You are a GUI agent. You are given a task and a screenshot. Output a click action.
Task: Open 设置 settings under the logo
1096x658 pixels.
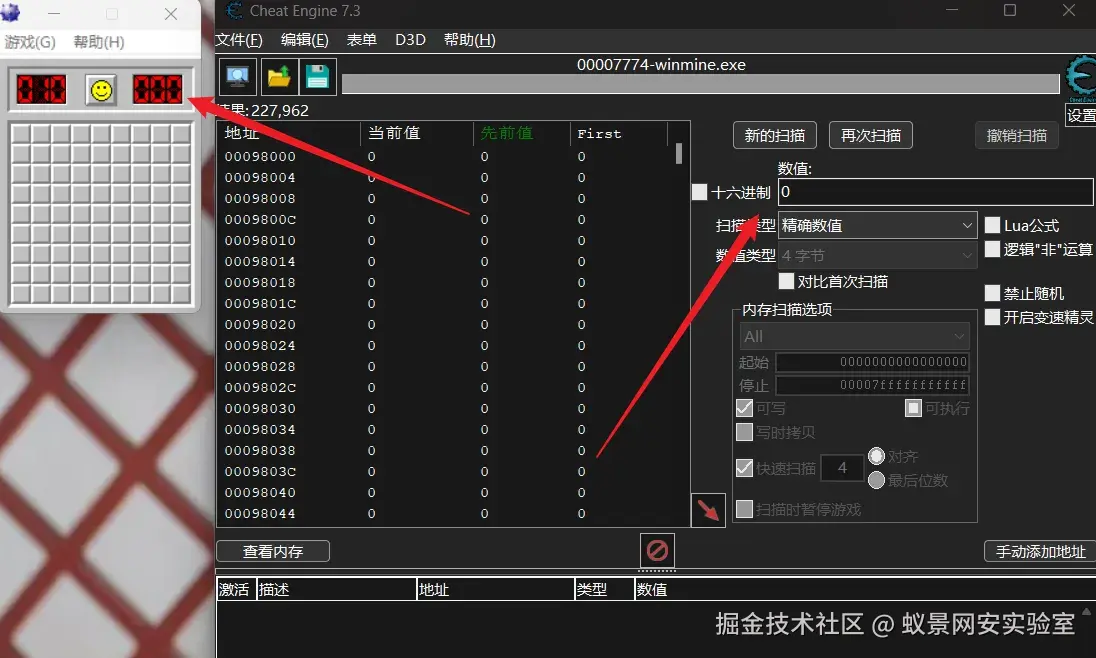coord(1081,115)
